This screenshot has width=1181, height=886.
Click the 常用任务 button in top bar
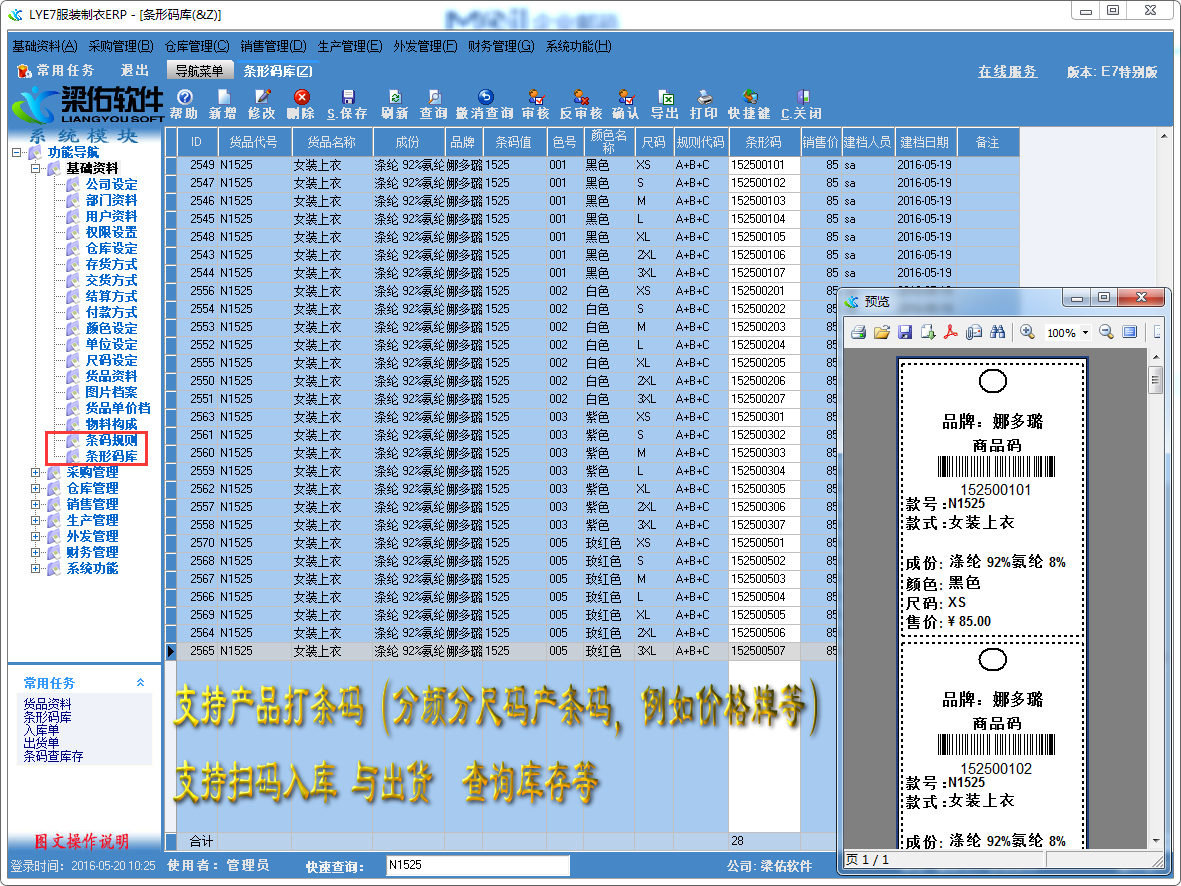coord(56,70)
